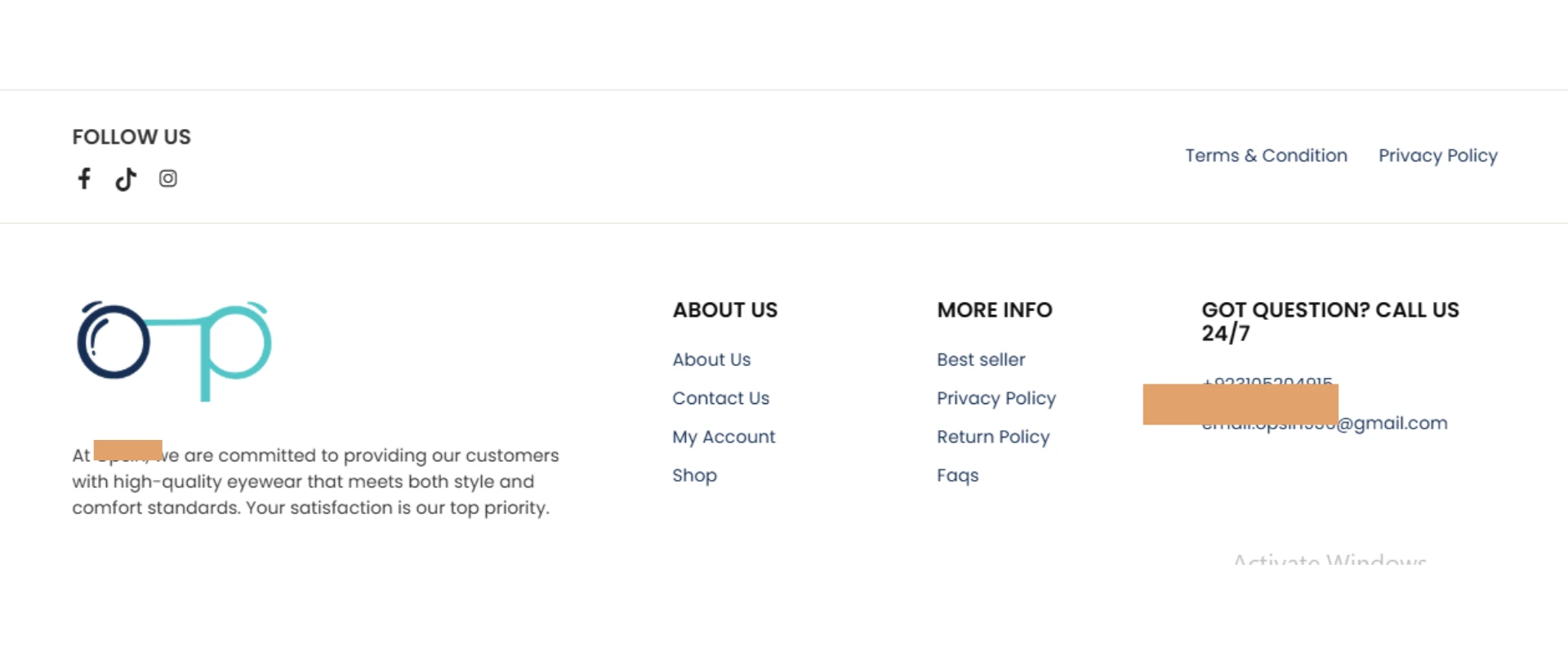Visit the Shop link
Image resolution: width=1568 pixels, height=653 pixels.
(694, 475)
